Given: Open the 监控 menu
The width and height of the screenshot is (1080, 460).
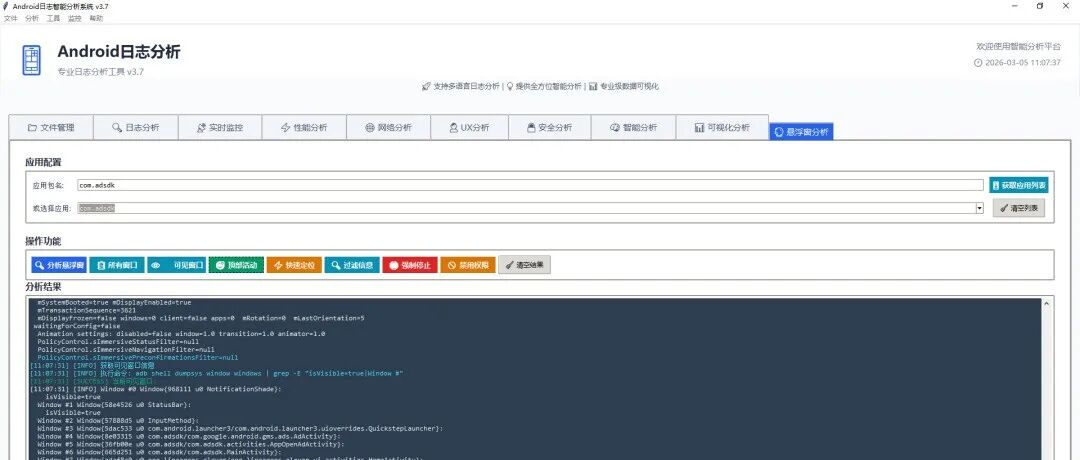Looking at the screenshot, I should (x=74, y=19).
